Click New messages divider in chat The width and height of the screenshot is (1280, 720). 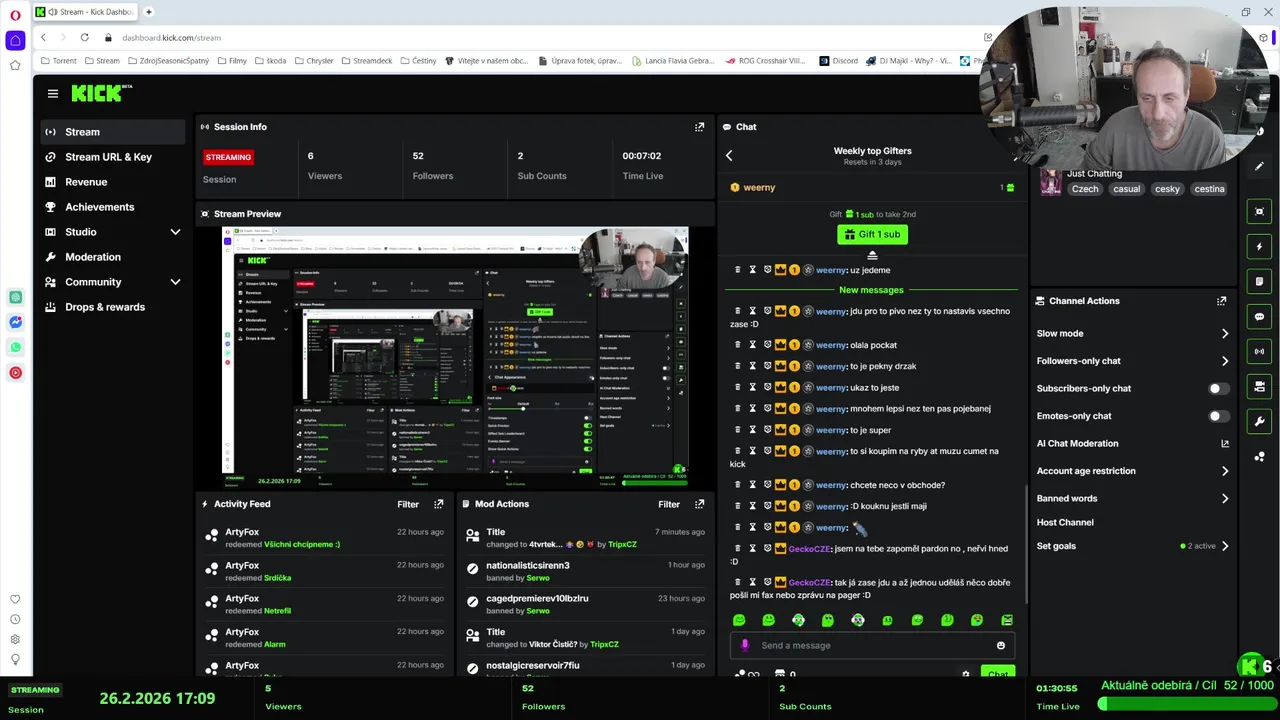[871, 290]
